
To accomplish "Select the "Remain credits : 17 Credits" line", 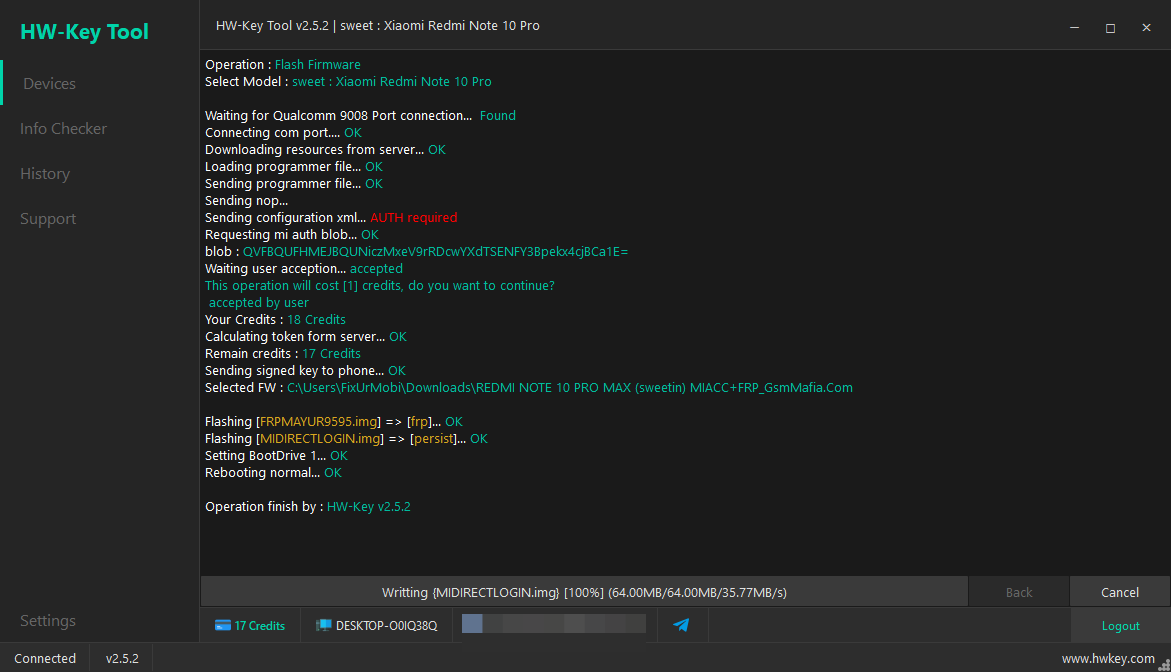I will point(282,354).
